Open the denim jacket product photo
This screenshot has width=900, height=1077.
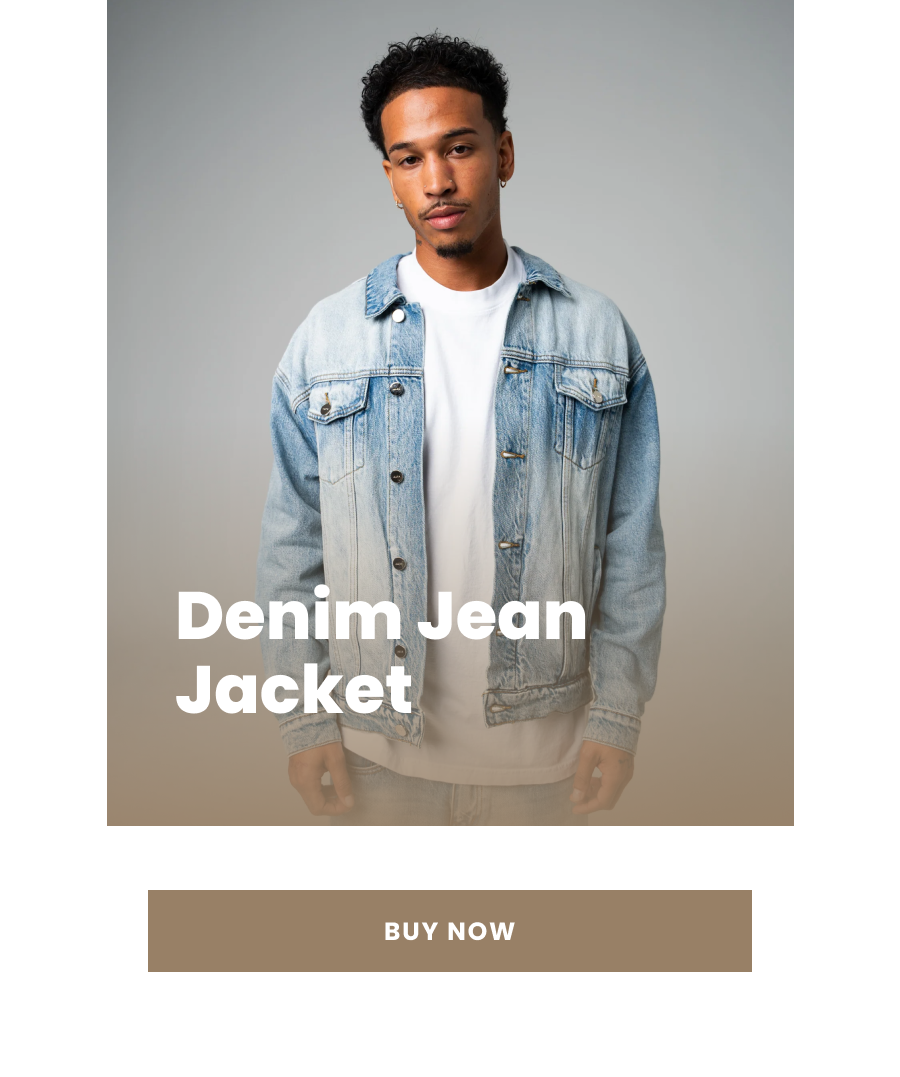(450, 412)
